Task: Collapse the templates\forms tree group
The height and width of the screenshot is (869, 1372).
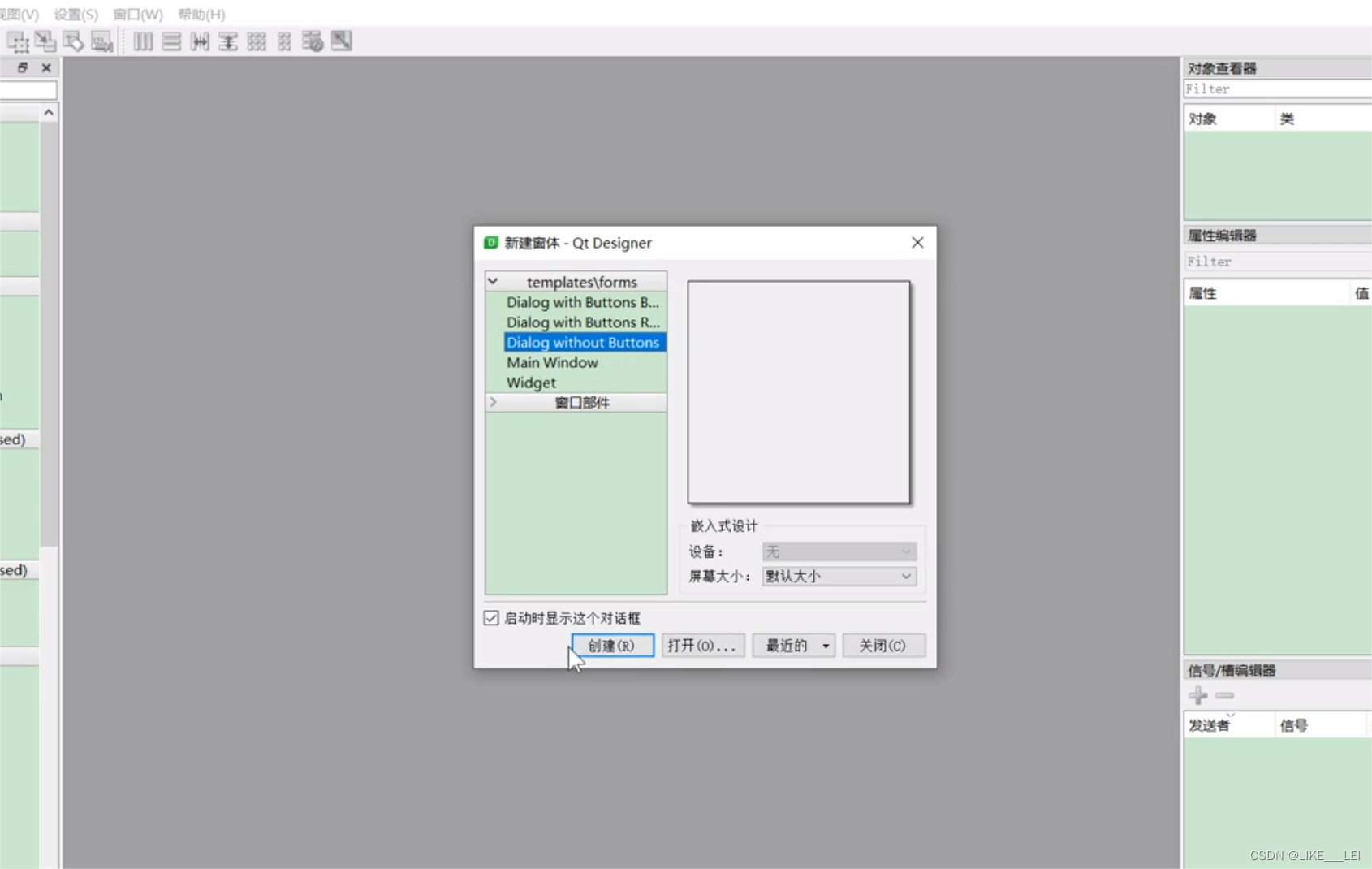Action: pyautogui.click(x=493, y=281)
